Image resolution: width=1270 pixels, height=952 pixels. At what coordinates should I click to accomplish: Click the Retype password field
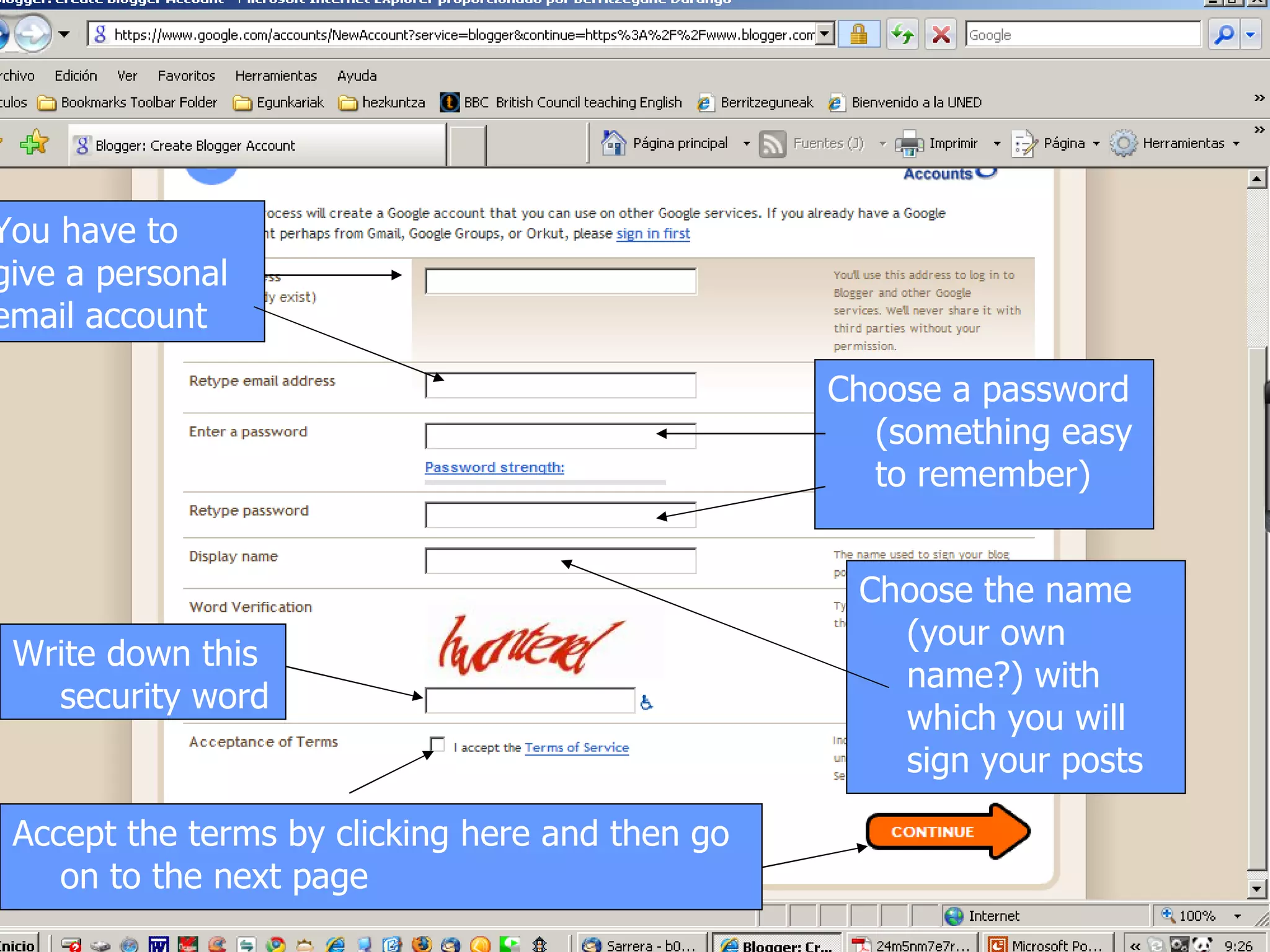pos(561,514)
